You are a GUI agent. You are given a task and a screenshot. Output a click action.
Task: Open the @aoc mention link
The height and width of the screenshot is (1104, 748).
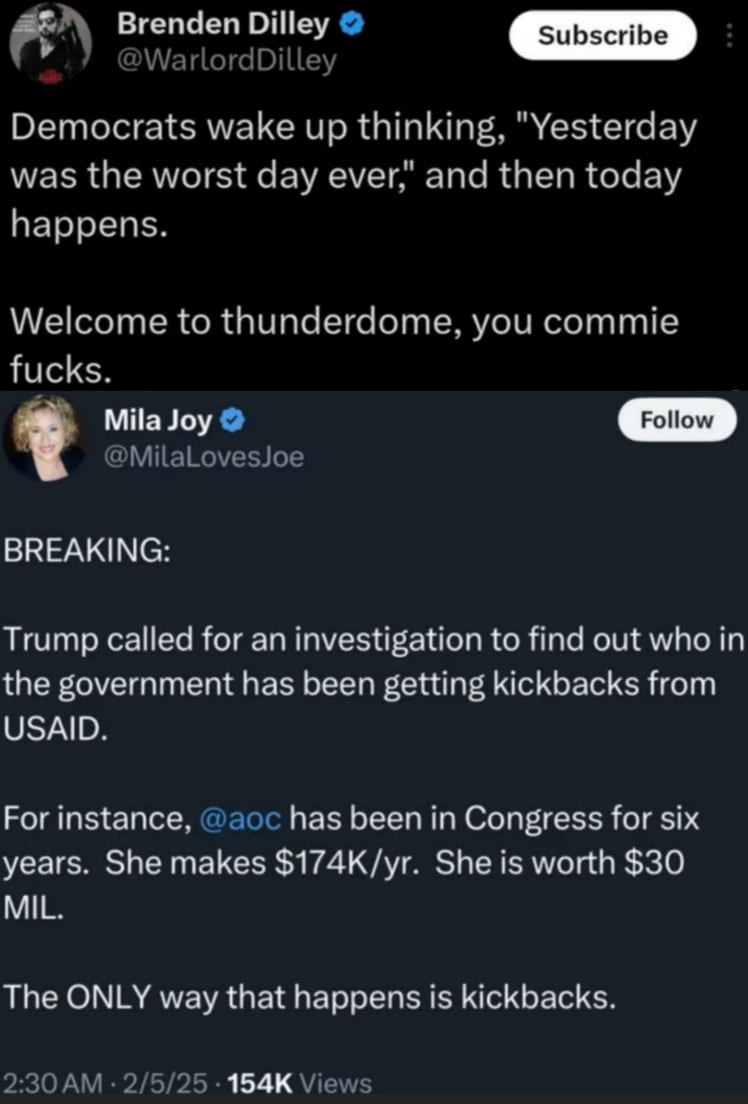pyautogui.click(x=244, y=819)
